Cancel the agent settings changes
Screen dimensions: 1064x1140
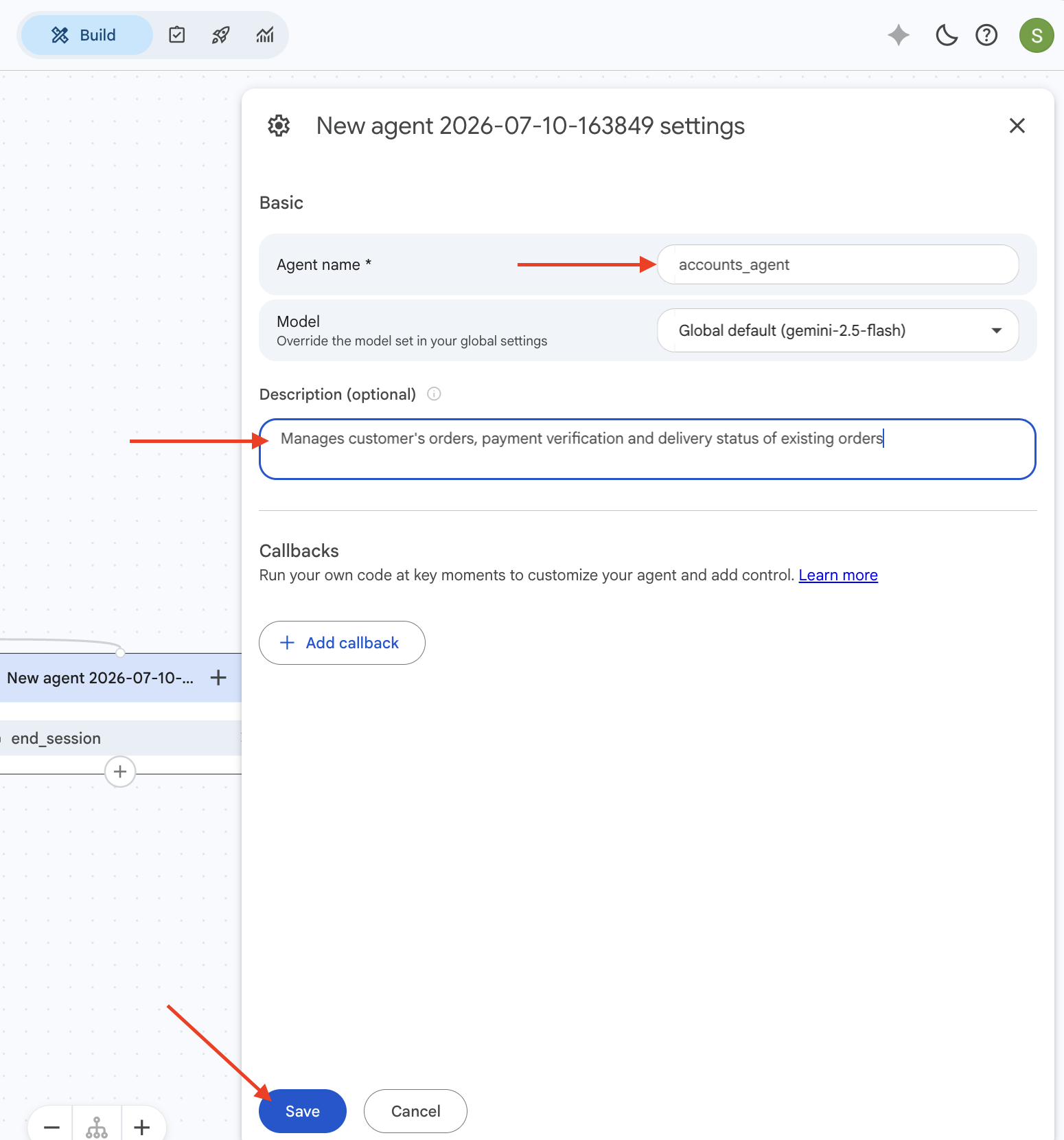click(415, 1110)
